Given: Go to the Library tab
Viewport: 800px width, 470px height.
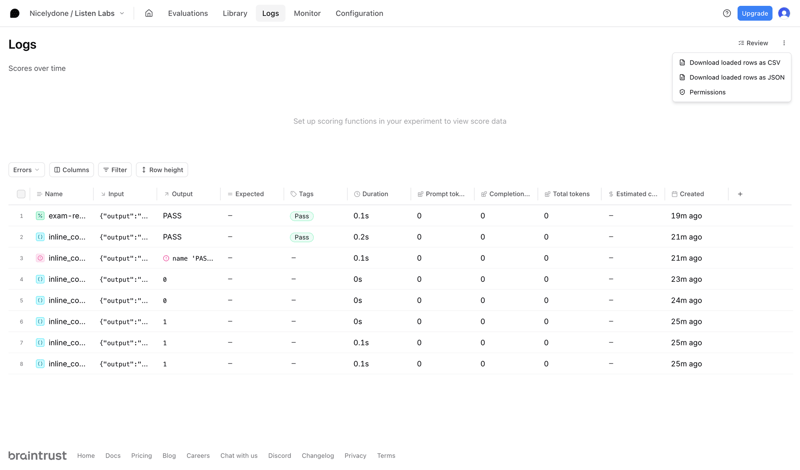Looking at the screenshot, I should (235, 13).
